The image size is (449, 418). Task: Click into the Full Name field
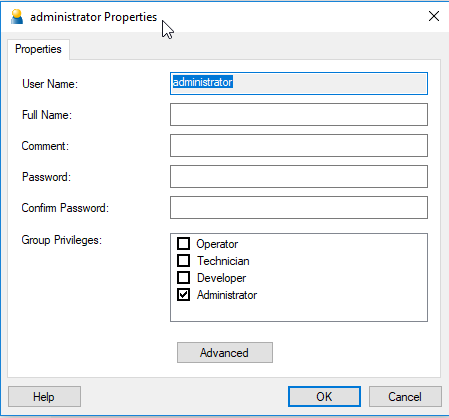pyautogui.click(x=299, y=115)
